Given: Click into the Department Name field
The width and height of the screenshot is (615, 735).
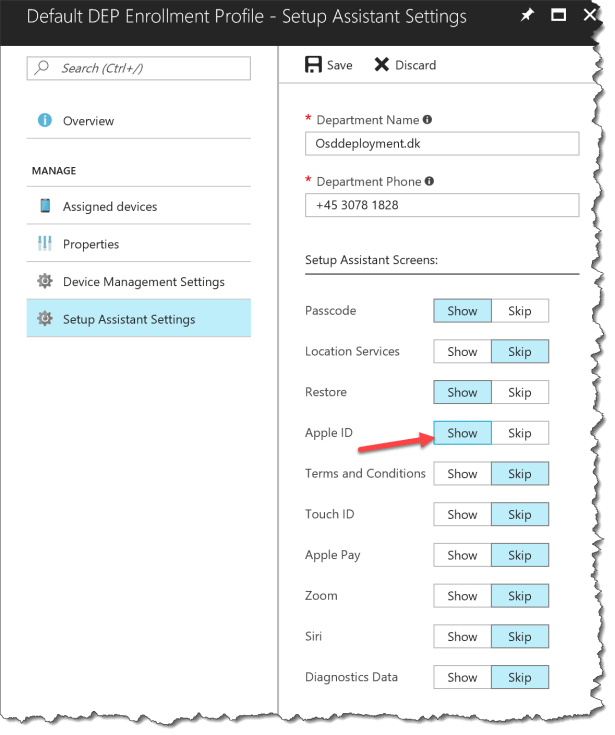Looking at the screenshot, I should pos(441,143).
